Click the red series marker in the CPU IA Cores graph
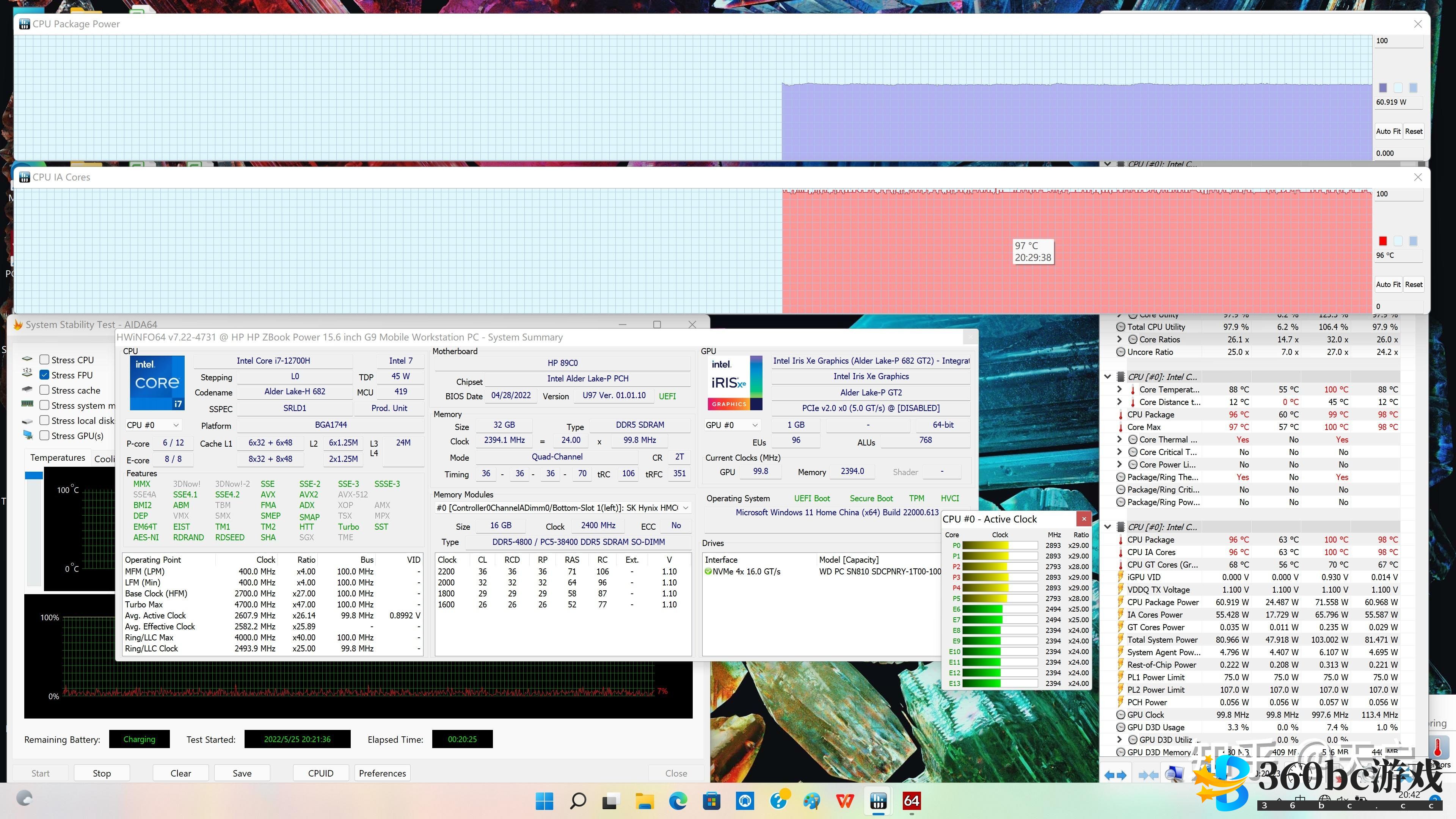1456x819 pixels. click(x=1382, y=241)
